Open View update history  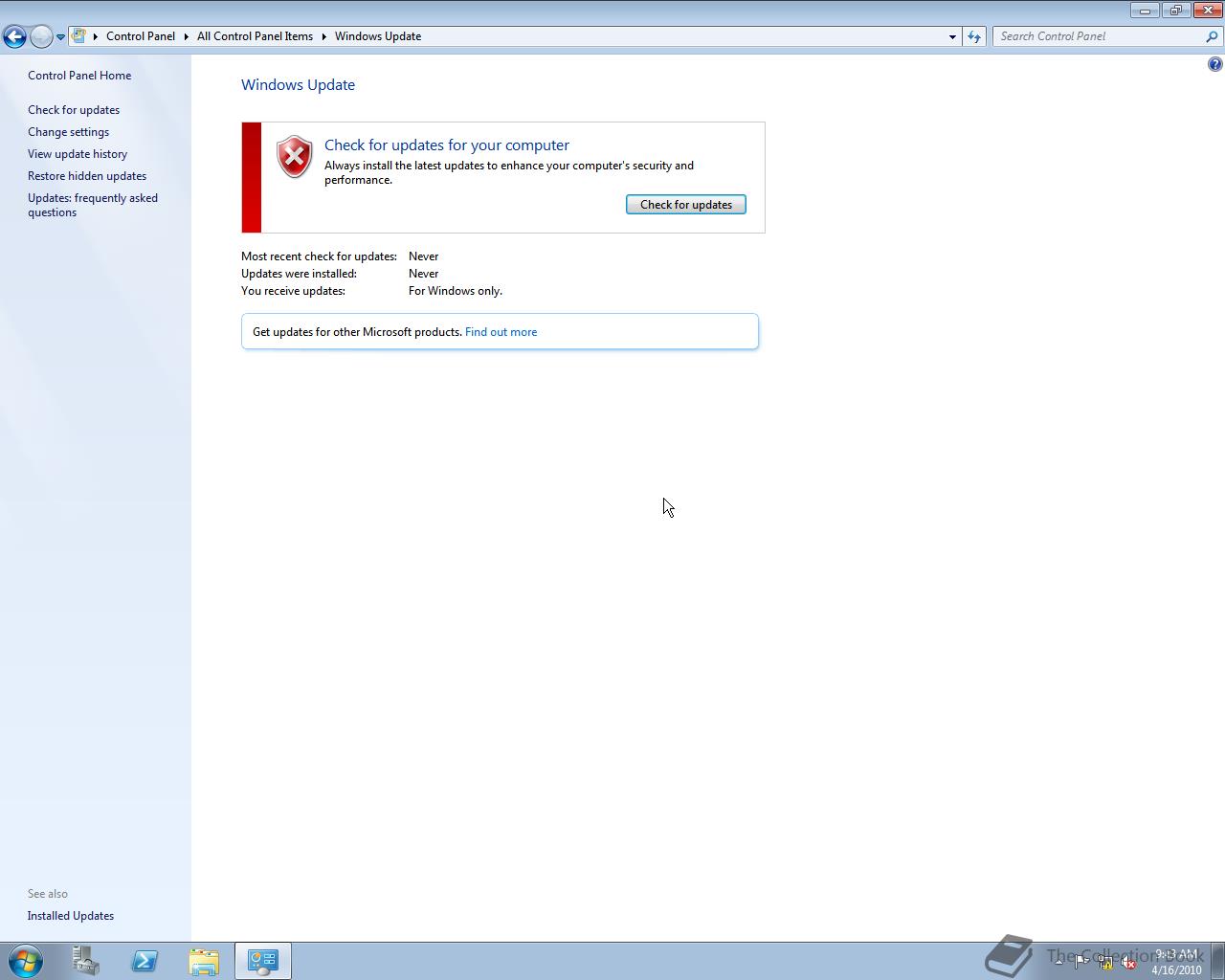point(78,154)
